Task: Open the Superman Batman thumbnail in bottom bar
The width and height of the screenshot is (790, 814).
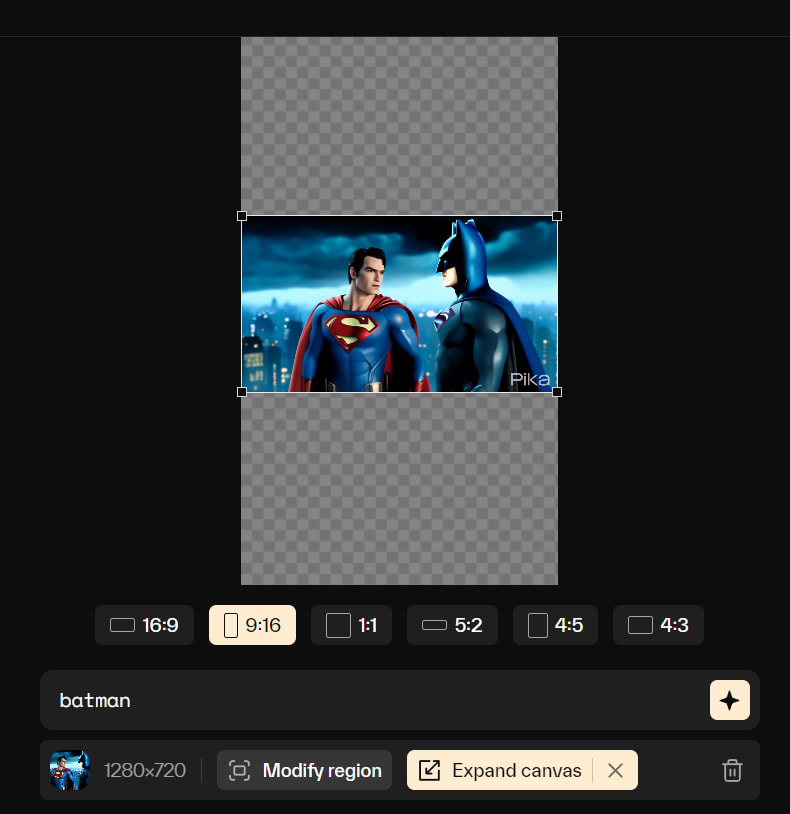Action: tap(70, 770)
